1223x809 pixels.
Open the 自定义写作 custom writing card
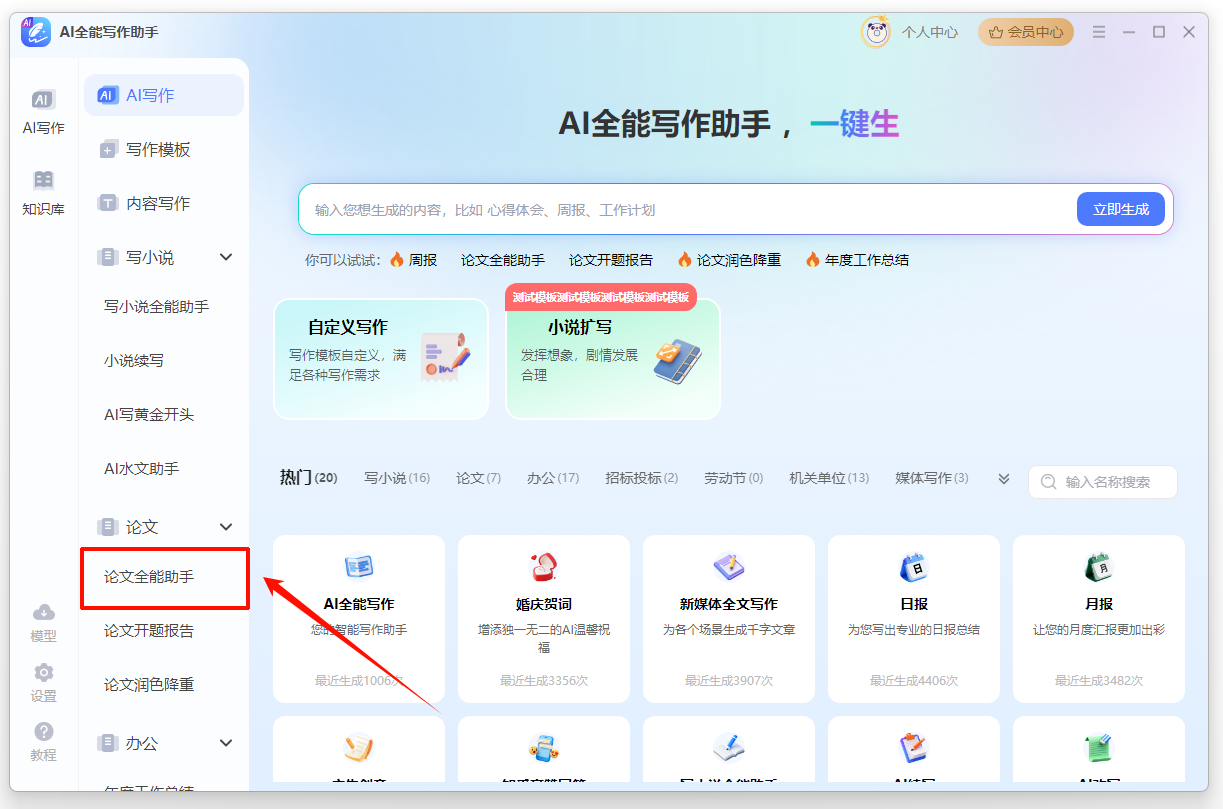tap(381, 360)
